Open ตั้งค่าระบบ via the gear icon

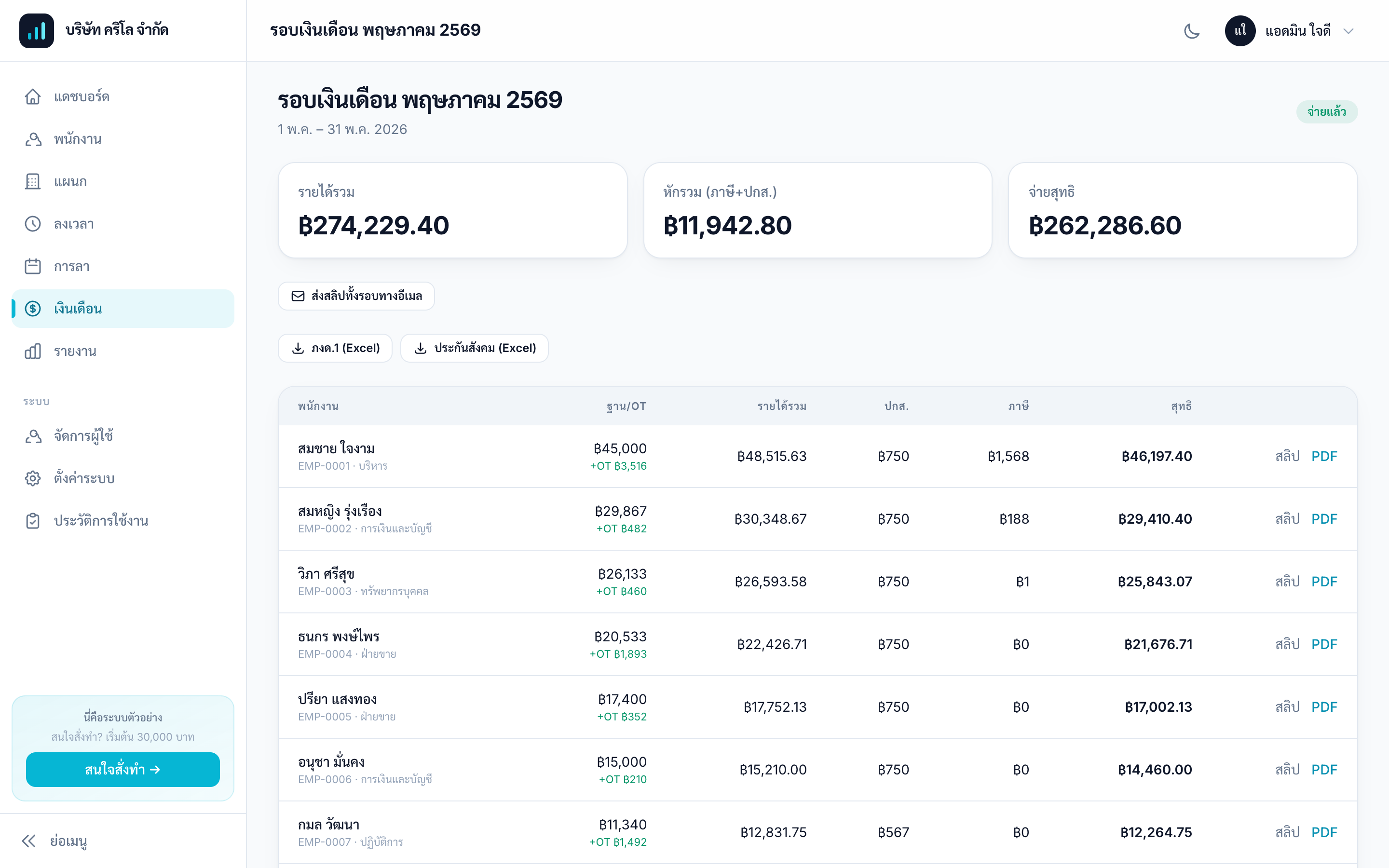pos(33,478)
